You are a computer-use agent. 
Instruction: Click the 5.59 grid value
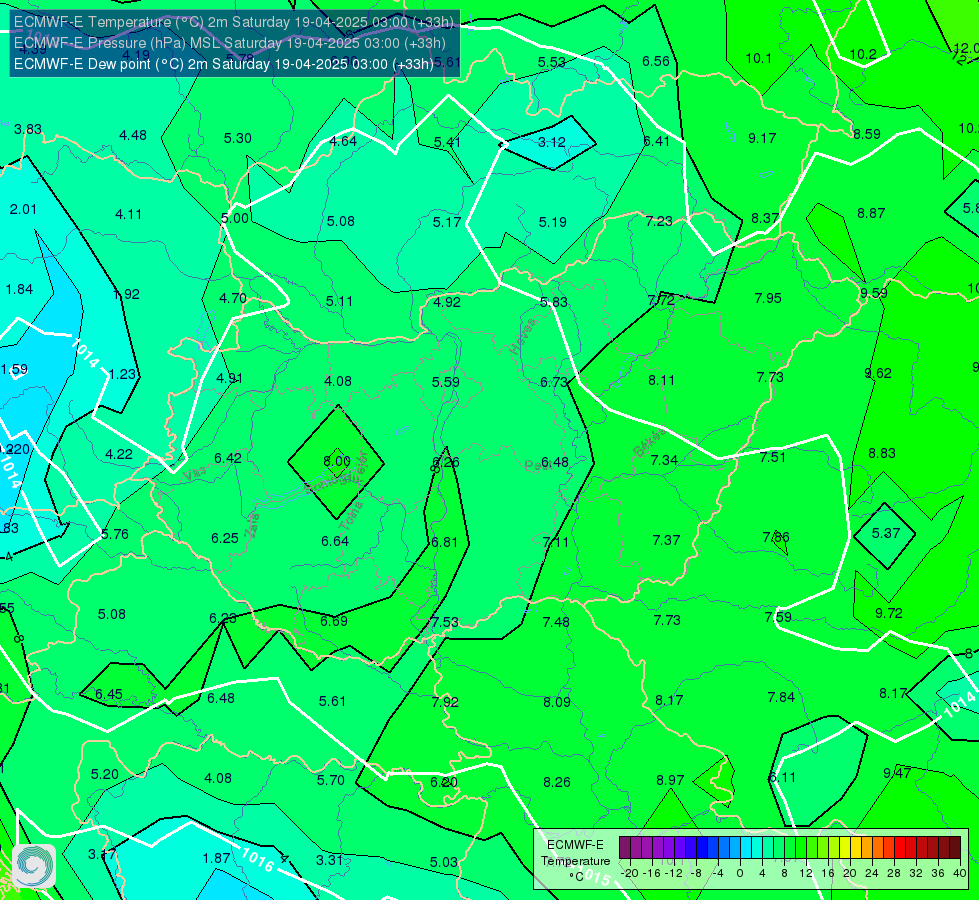(x=445, y=382)
